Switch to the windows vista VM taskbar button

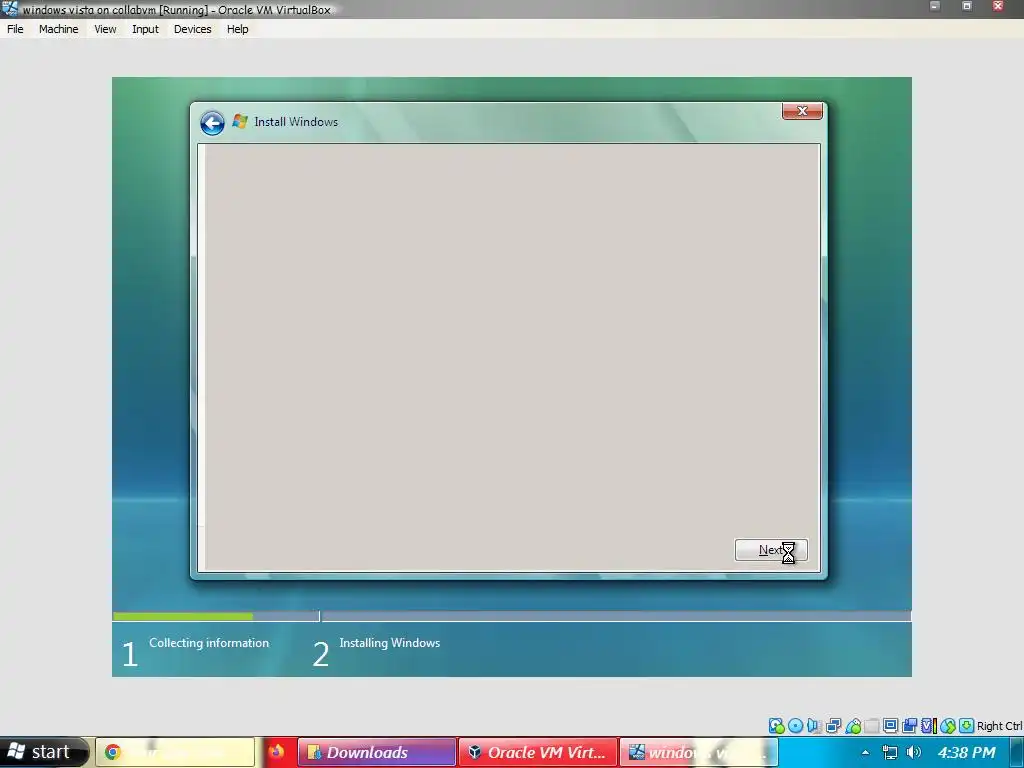699,752
